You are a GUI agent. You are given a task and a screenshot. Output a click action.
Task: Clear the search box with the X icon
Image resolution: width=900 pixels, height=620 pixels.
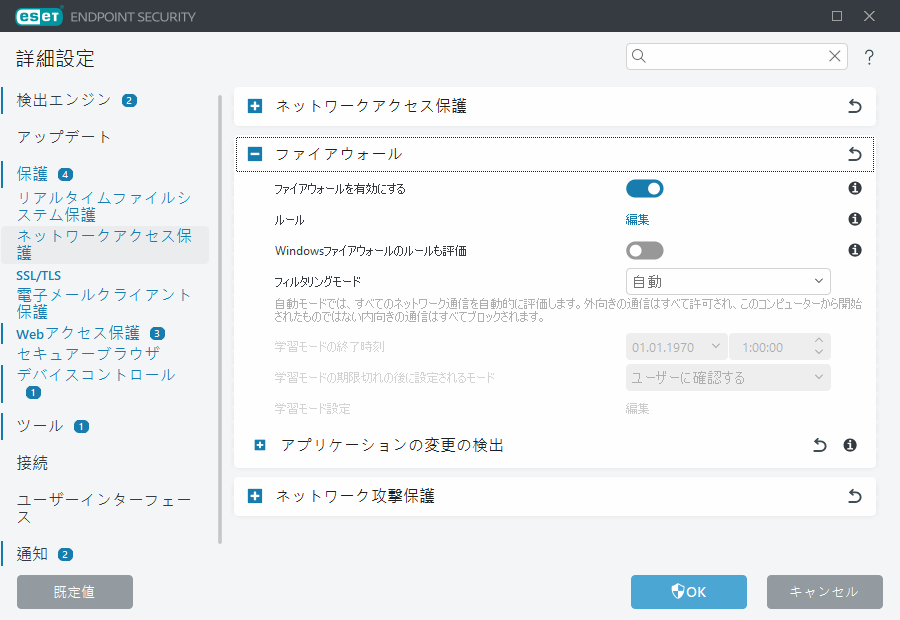pos(835,57)
